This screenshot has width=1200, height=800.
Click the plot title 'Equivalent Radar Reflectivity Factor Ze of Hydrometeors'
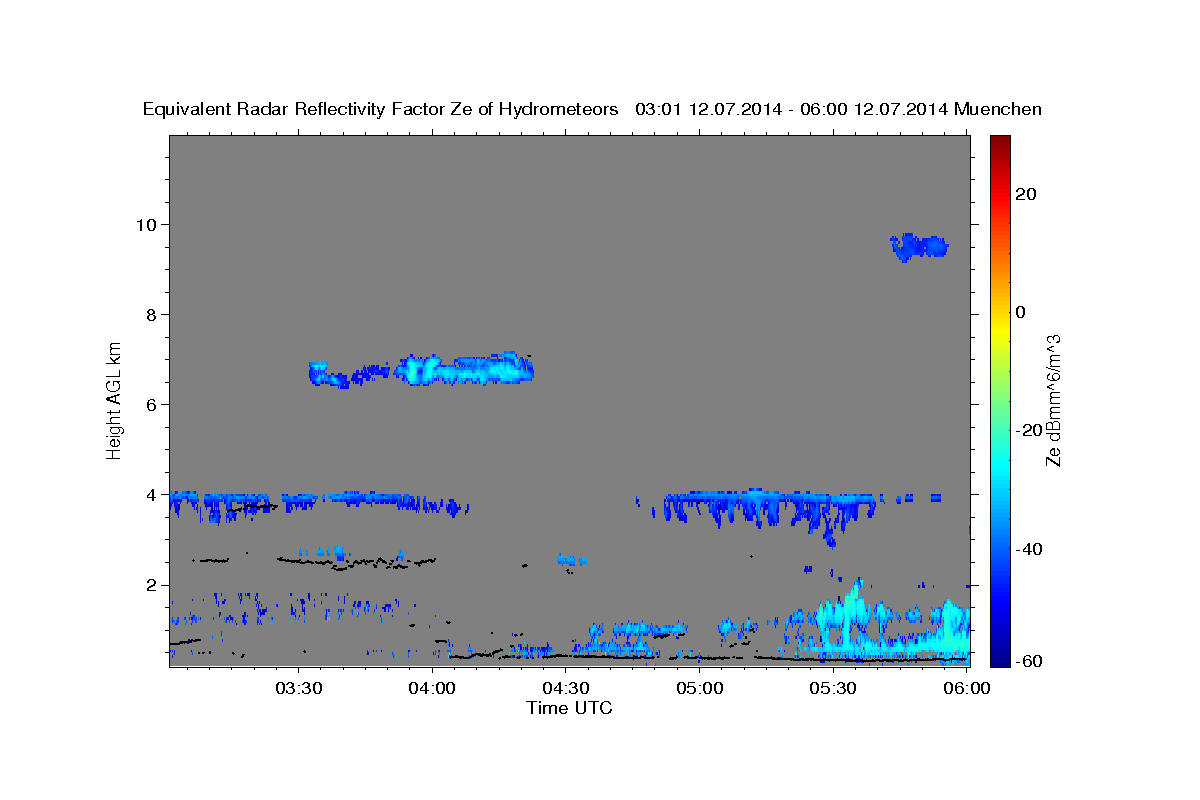pyautogui.click(x=381, y=109)
